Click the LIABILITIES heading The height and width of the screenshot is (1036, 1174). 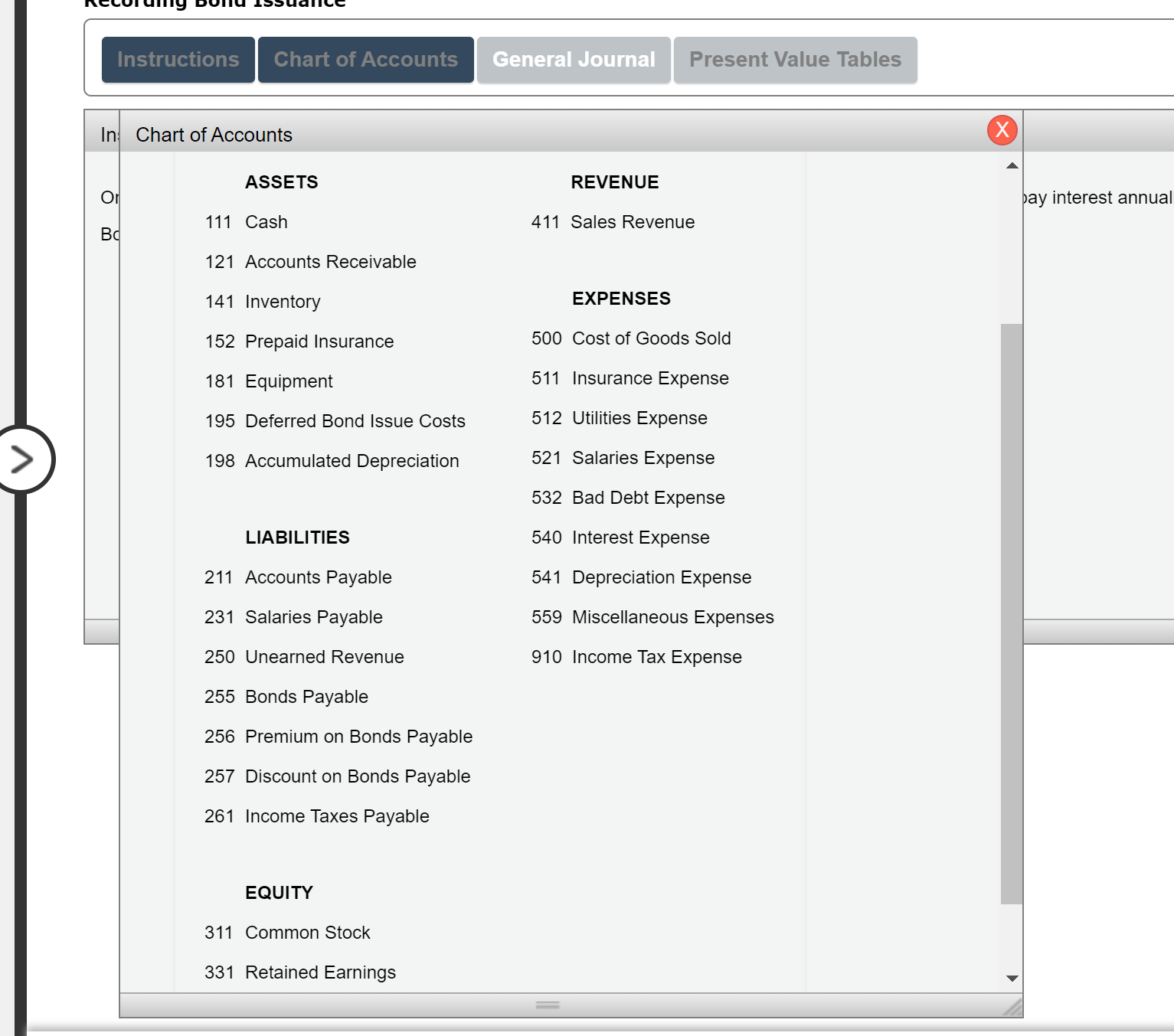coord(297,538)
